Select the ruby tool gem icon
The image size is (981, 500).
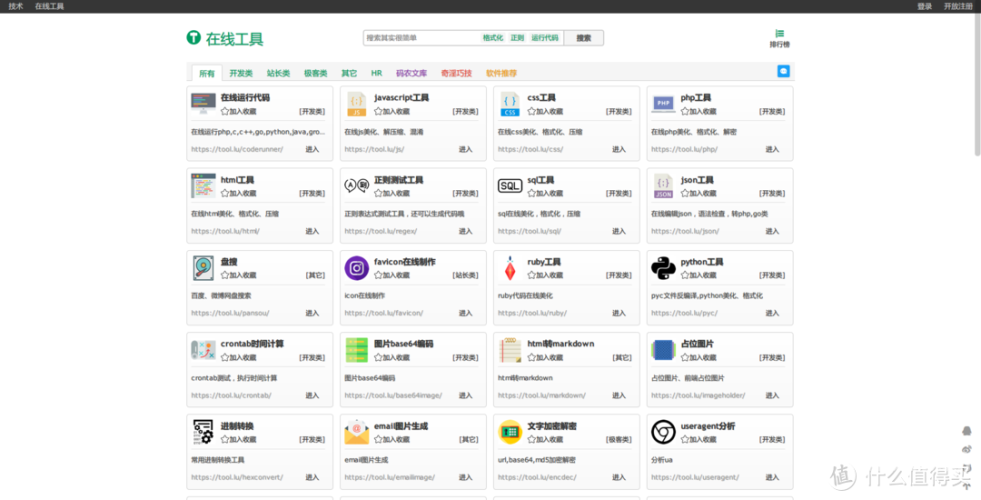click(510, 268)
